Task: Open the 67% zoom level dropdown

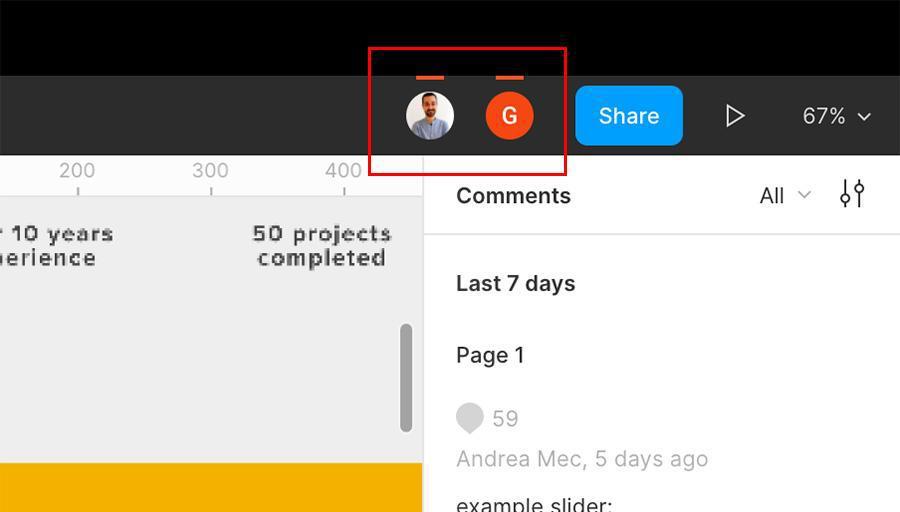Action: coord(836,116)
